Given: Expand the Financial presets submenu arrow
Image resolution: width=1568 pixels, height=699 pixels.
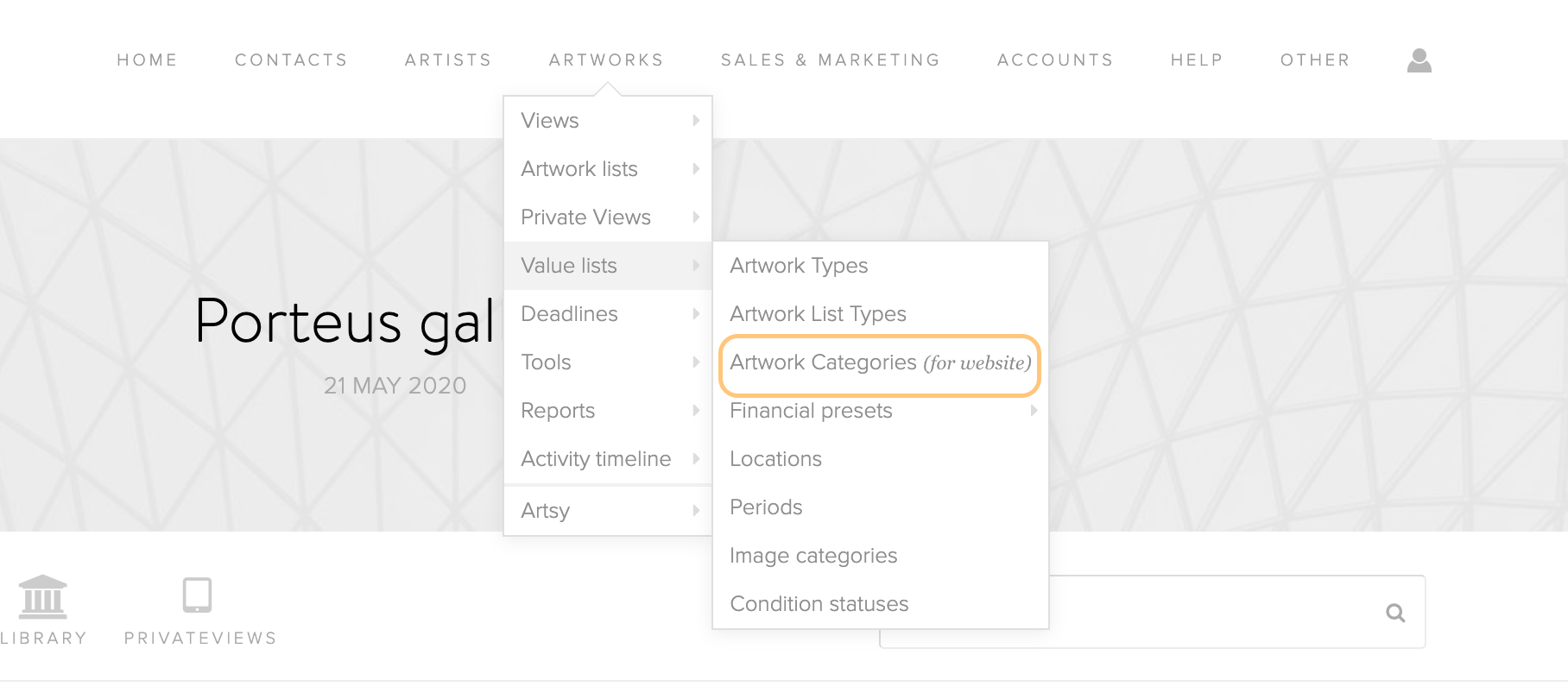Looking at the screenshot, I should coord(1034,411).
